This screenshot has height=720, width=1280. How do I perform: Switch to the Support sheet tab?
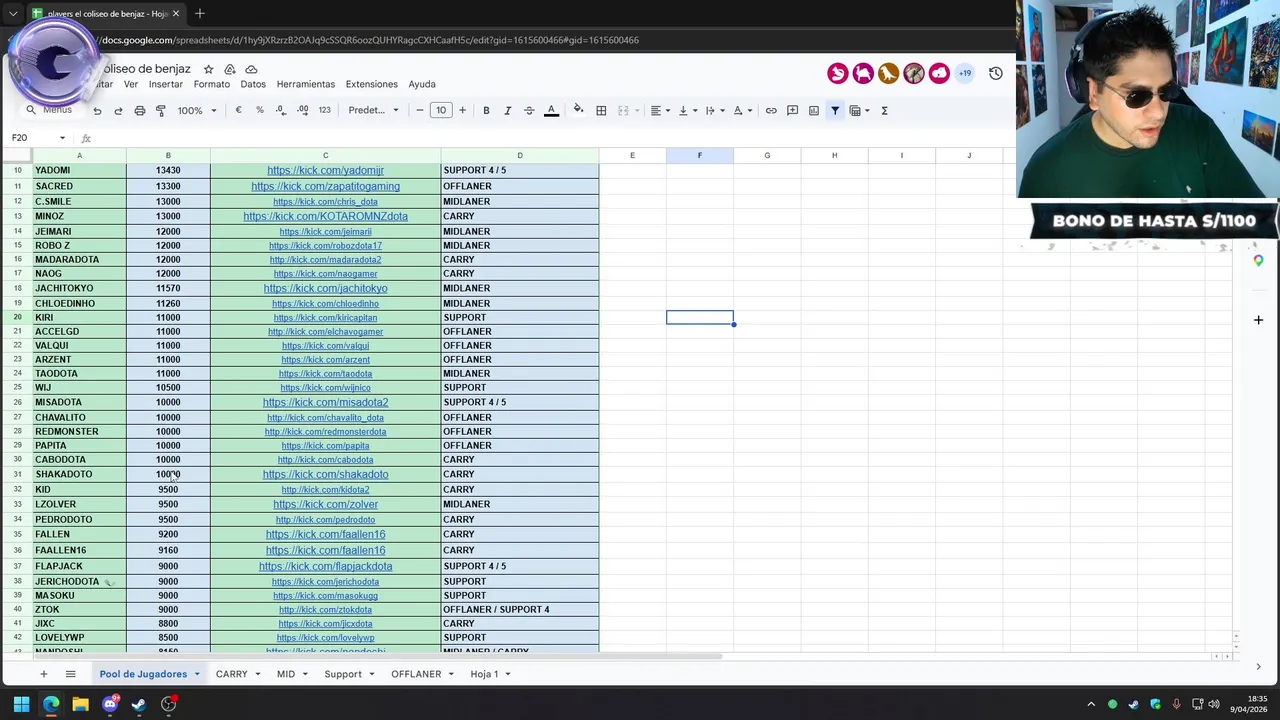pos(343,674)
